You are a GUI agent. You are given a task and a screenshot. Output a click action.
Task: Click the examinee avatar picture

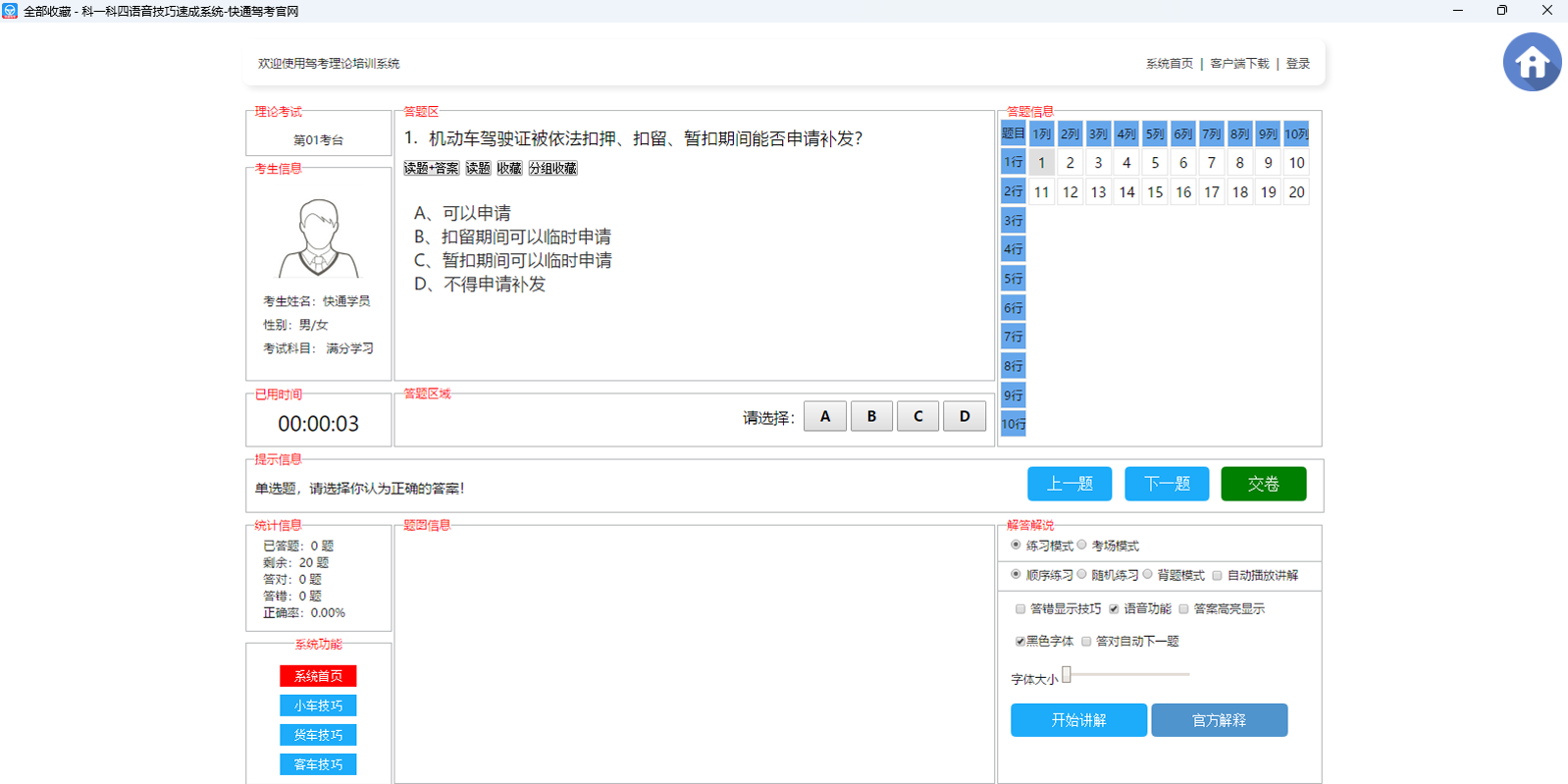(x=319, y=238)
